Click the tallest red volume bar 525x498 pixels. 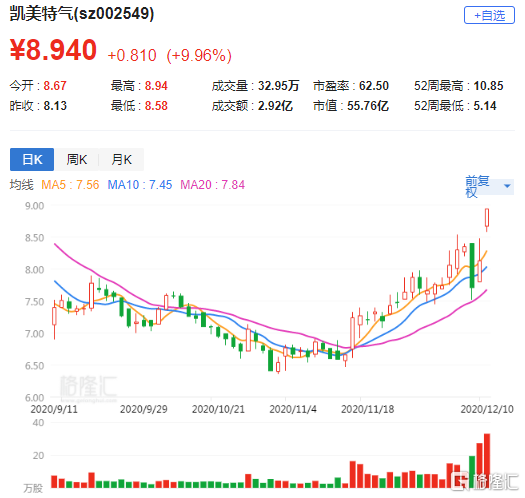pyautogui.click(x=487, y=461)
